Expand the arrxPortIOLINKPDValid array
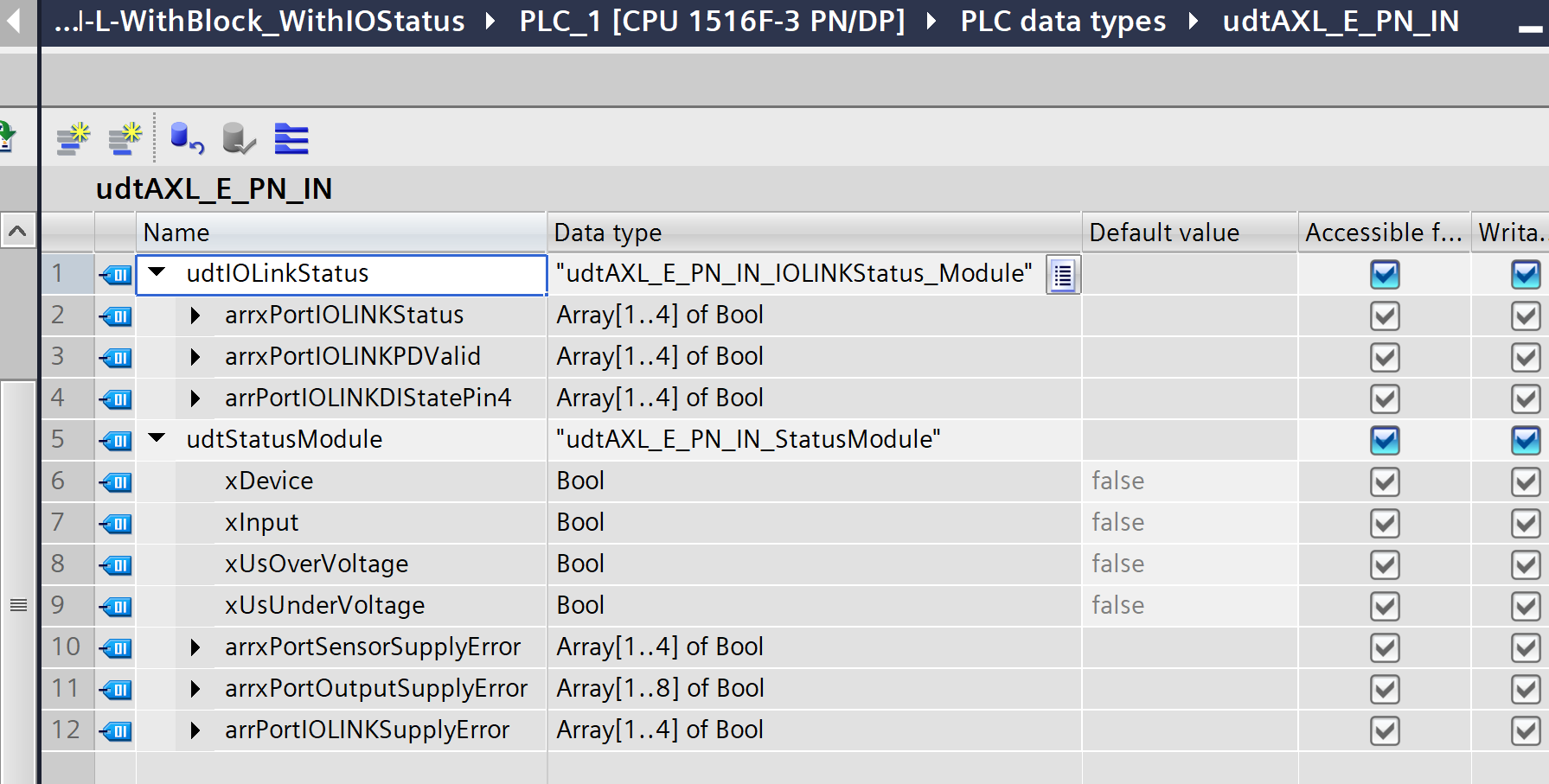 point(195,356)
